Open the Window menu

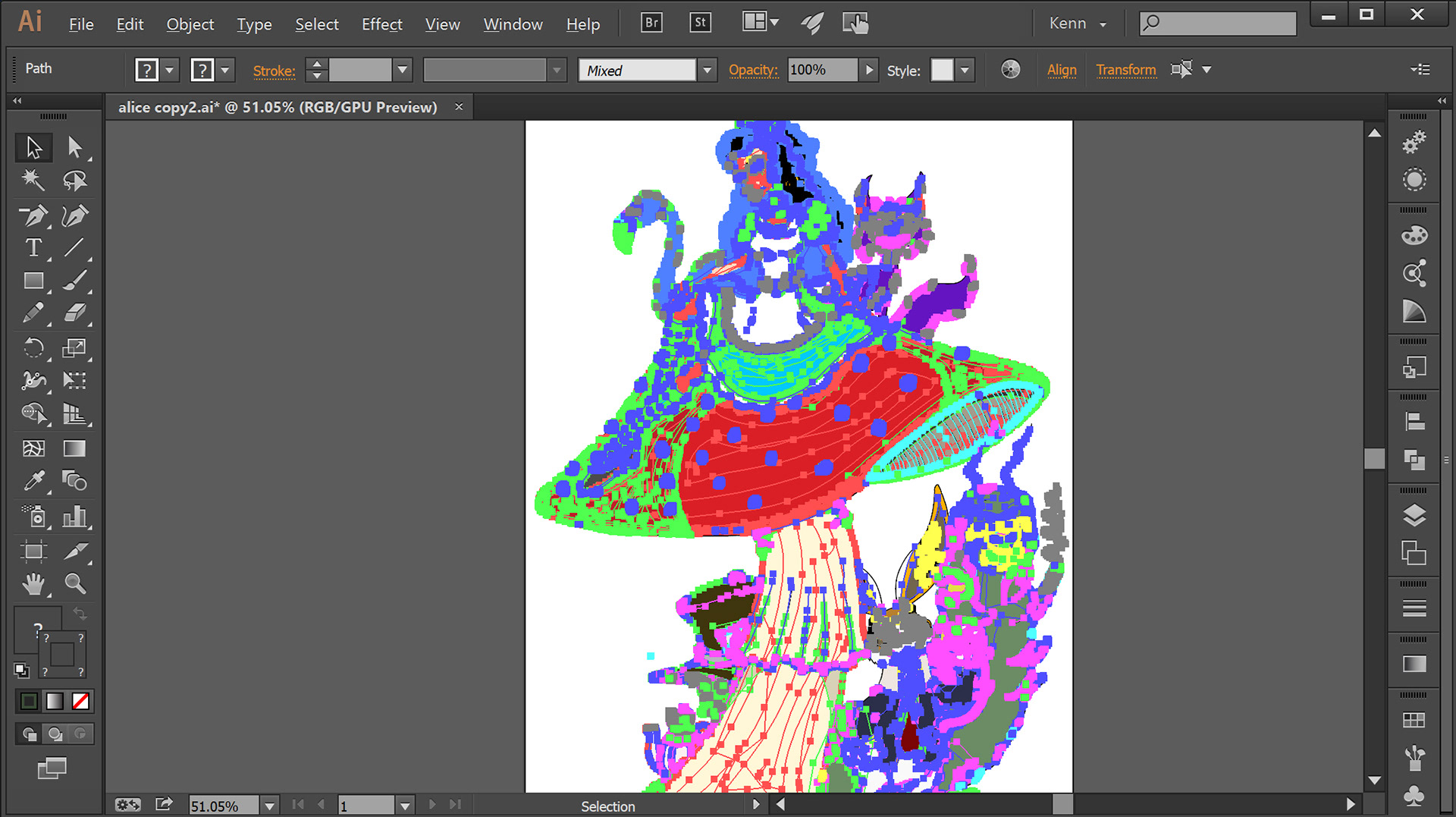pos(513,24)
